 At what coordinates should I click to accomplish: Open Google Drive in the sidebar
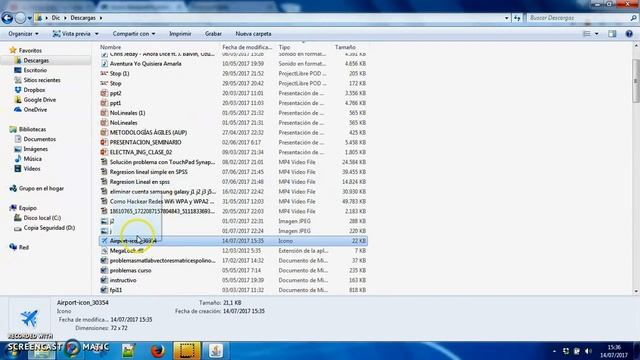39,100
